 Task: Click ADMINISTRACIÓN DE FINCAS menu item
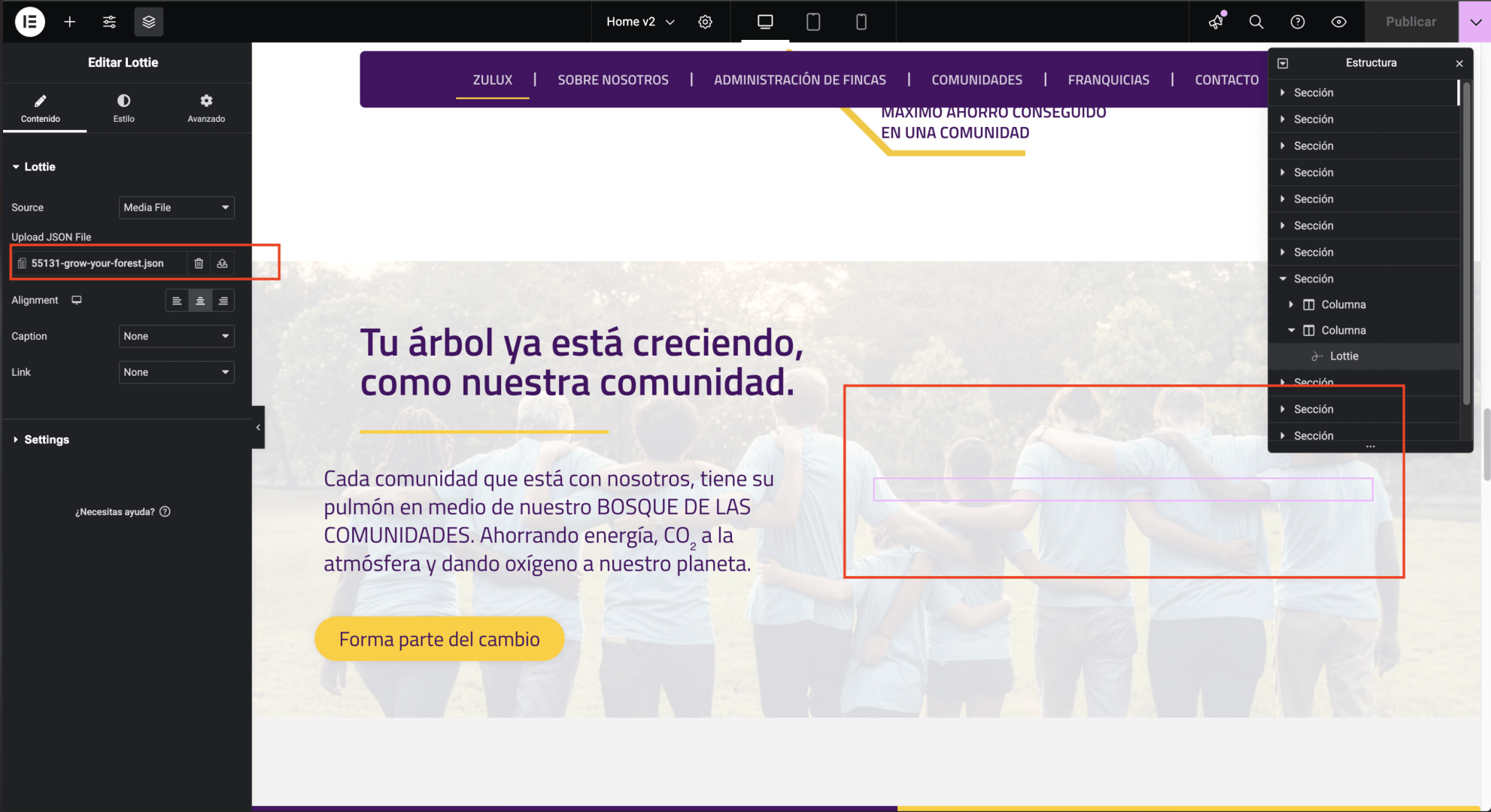800,80
